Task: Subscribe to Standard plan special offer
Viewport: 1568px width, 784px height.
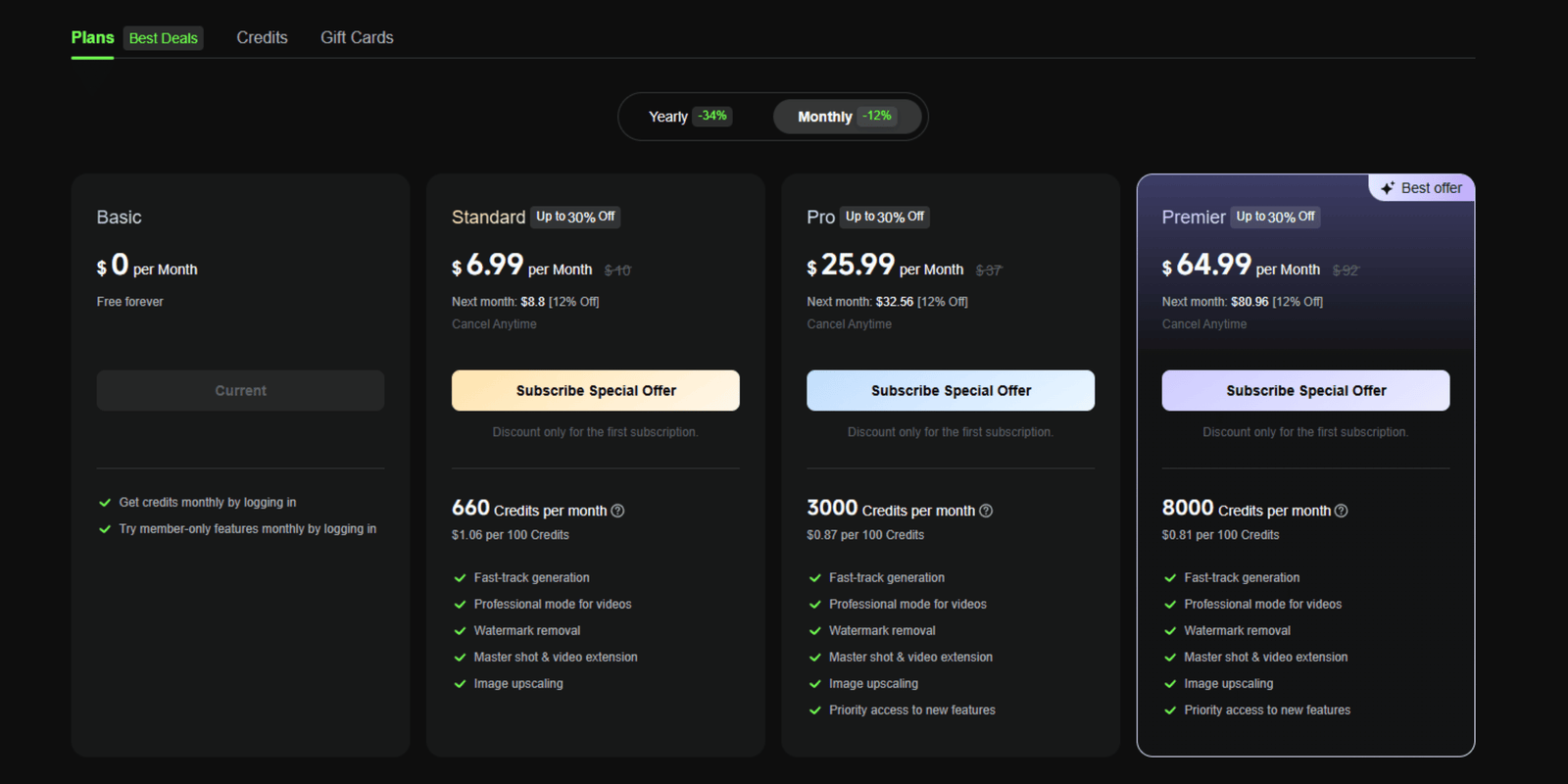Action: point(595,390)
